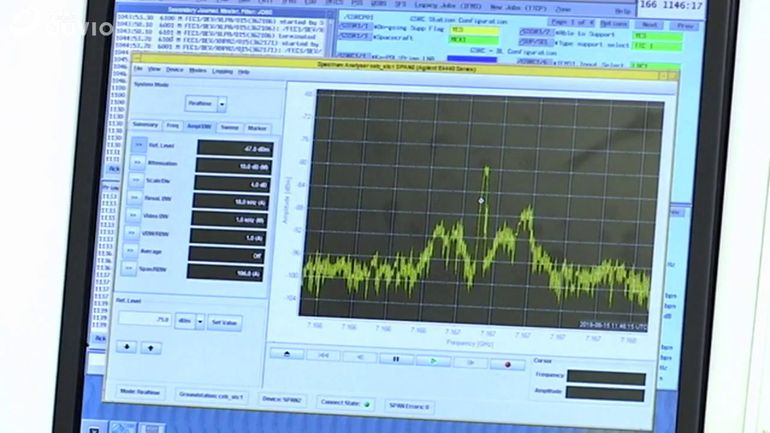Click the eject button in playback bar
The width and height of the screenshot is (770, 433).
pos(287,355)
